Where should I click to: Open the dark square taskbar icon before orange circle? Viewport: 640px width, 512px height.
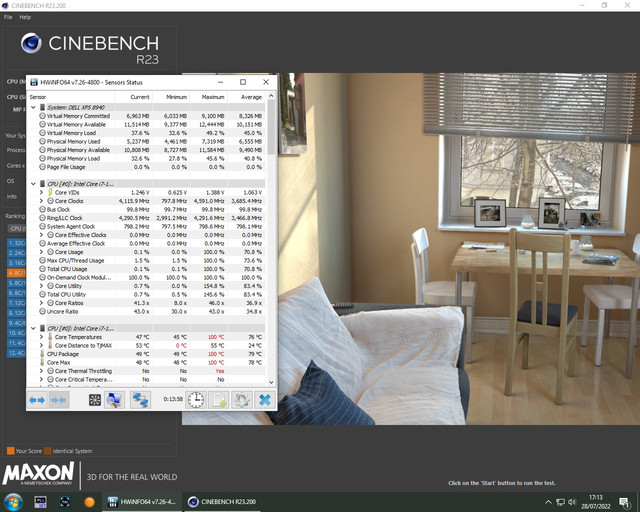pos(65,502)
